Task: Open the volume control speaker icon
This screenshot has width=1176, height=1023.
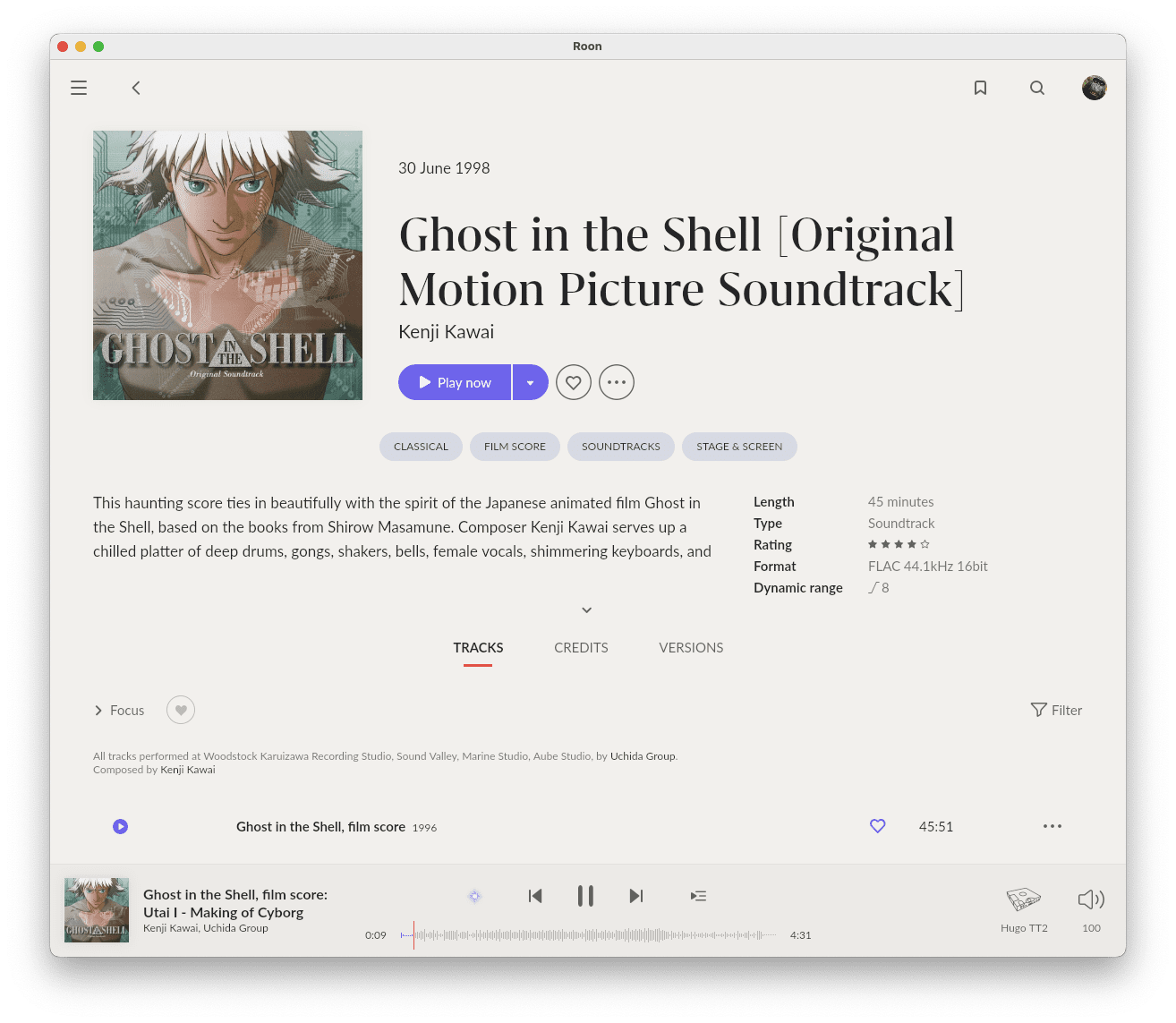Action: [x=1091, y=899]
